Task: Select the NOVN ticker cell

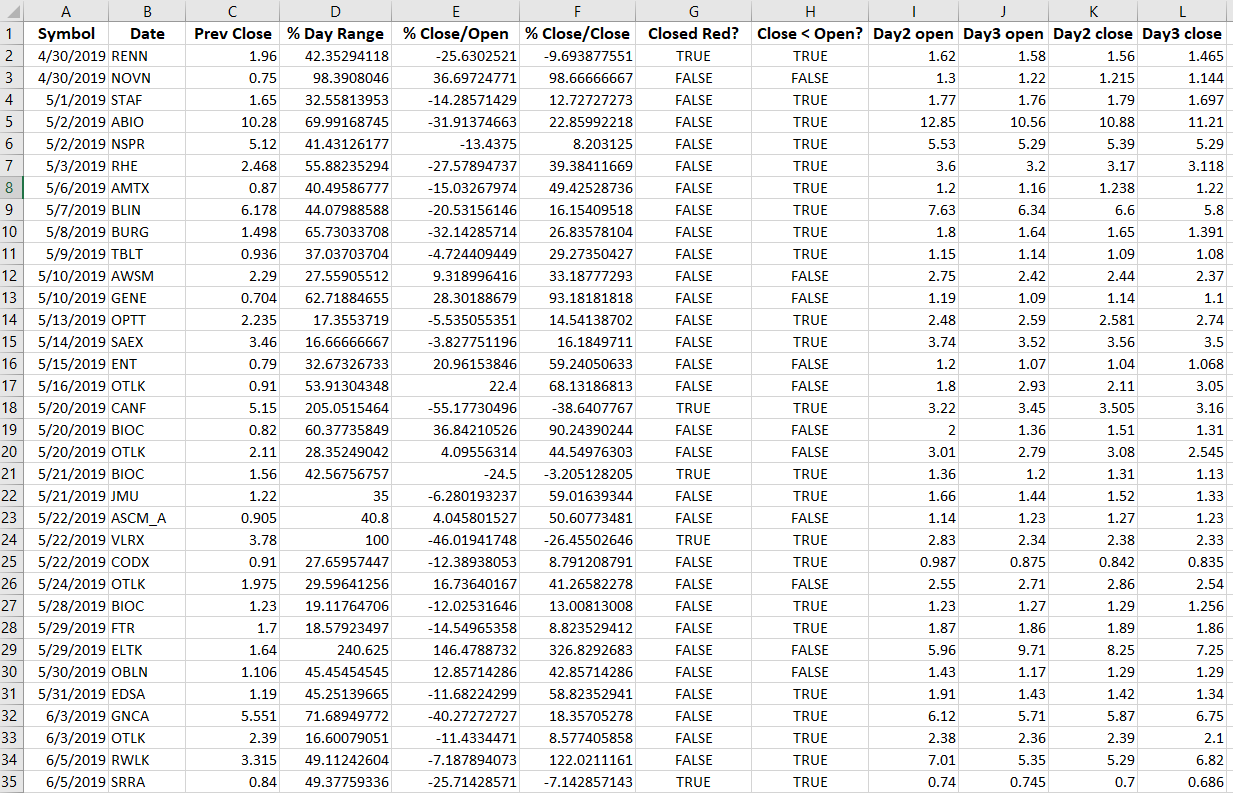Action: coord(146,78)
